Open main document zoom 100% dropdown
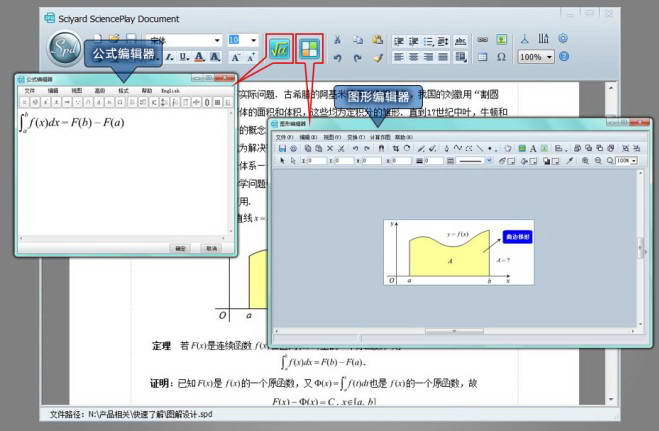 (x=549, y=57)
